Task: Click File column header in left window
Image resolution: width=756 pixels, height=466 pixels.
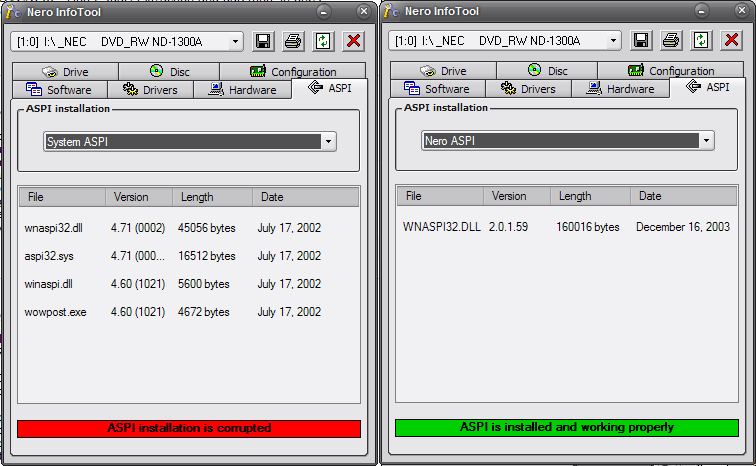Action: click(62, 197)
